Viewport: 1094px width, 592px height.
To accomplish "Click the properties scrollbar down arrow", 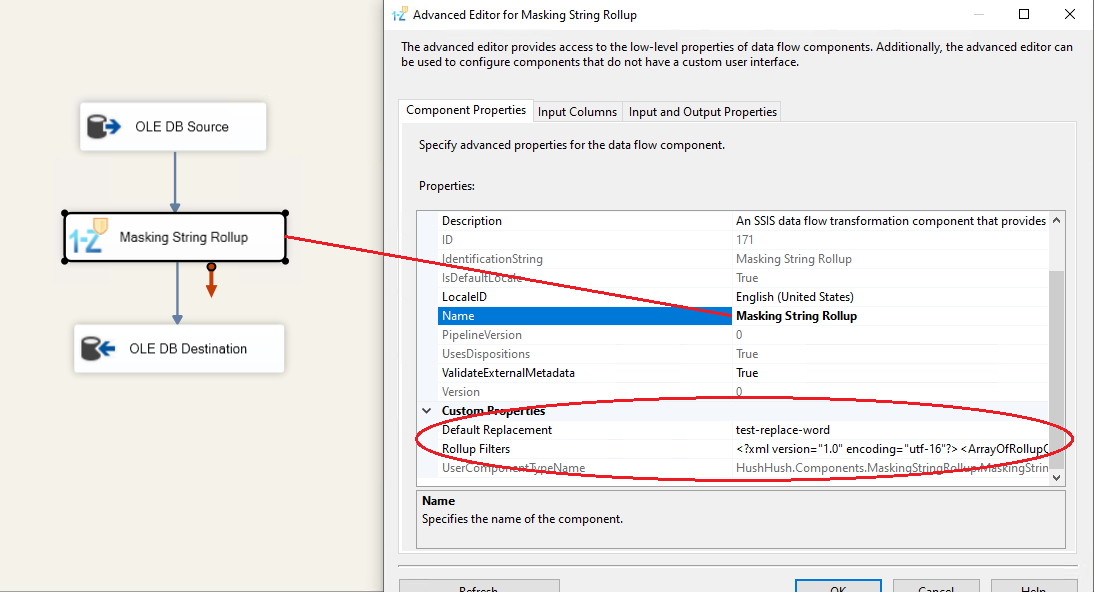I will 1057,478.
